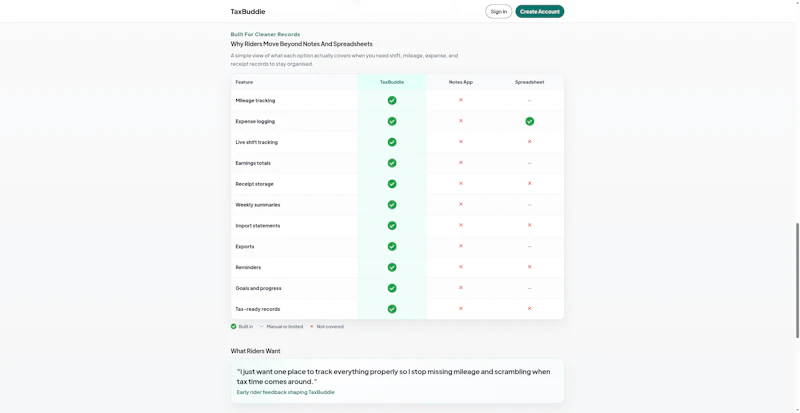Viewport: 800px width, 413px height.
Task: Click the Weekly summaries row label
Action: (258, 205)
